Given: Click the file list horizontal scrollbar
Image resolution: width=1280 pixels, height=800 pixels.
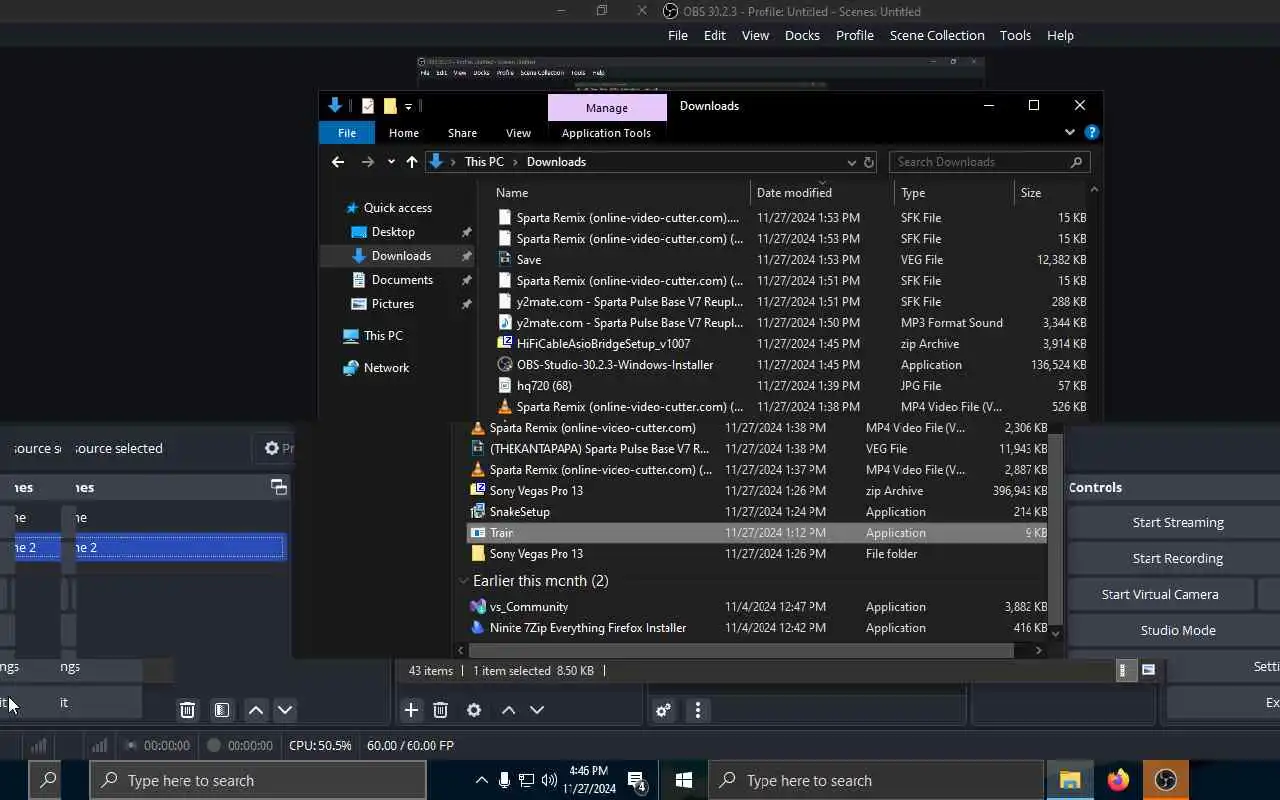Looking at the screenshot, I should pyautogui.click(x=741, y=650).
